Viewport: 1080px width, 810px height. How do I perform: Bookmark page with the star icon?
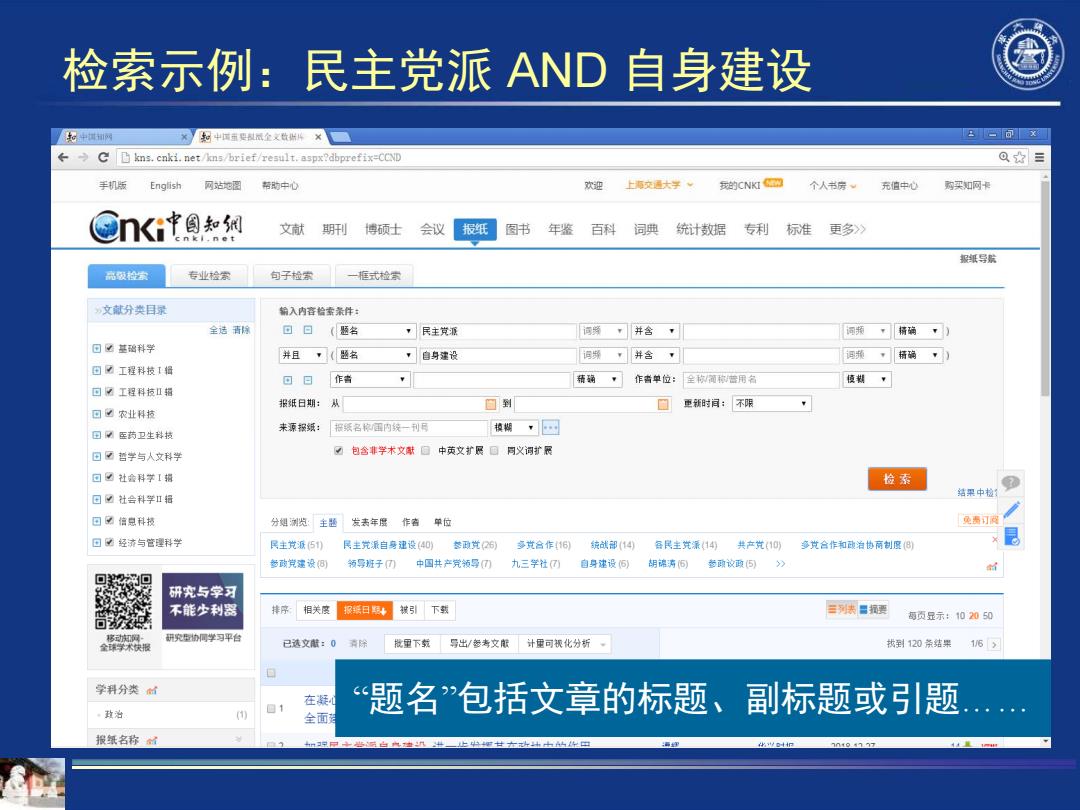coord(1019,157)
